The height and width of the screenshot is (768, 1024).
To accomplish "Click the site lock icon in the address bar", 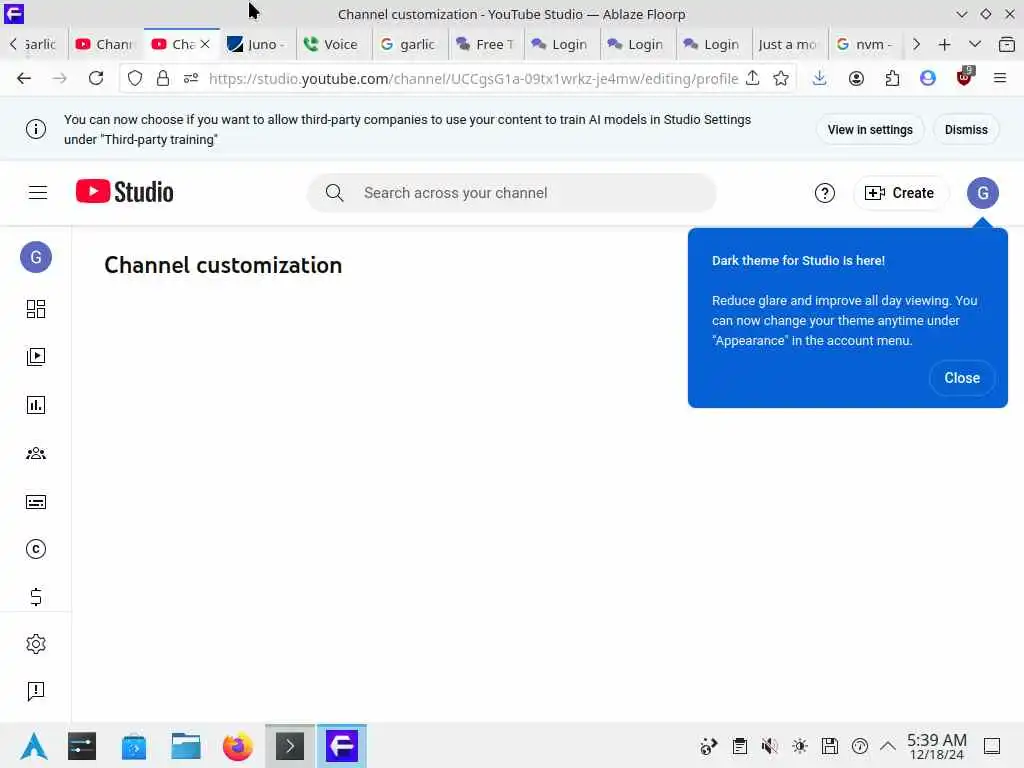I will (163, 78).
